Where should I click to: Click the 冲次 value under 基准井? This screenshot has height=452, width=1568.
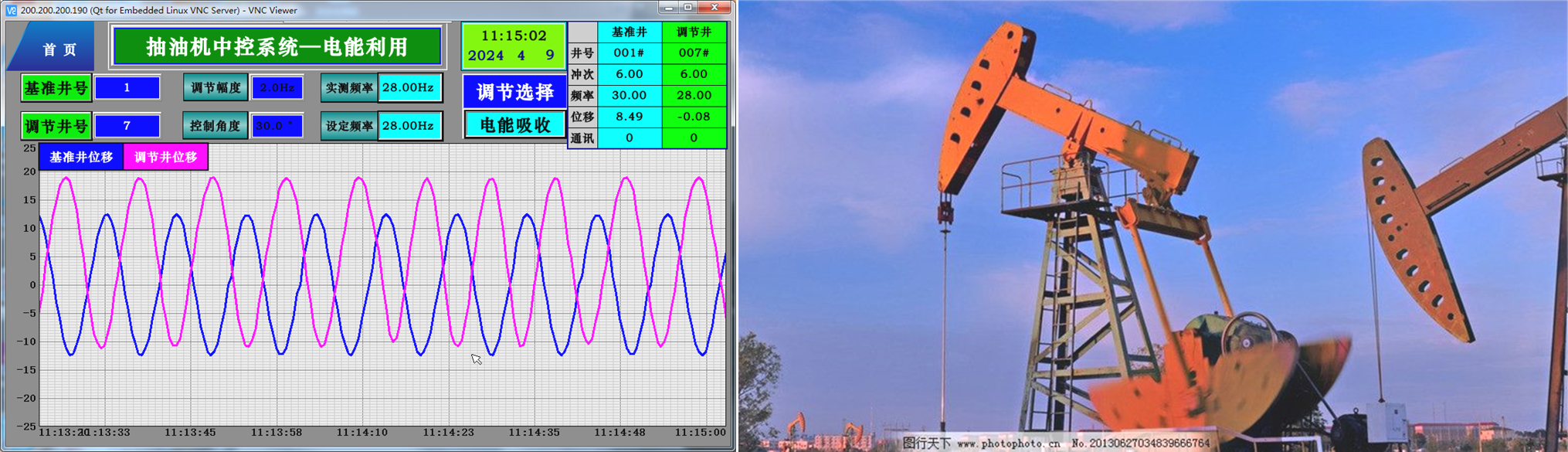[x=630, y=74]
